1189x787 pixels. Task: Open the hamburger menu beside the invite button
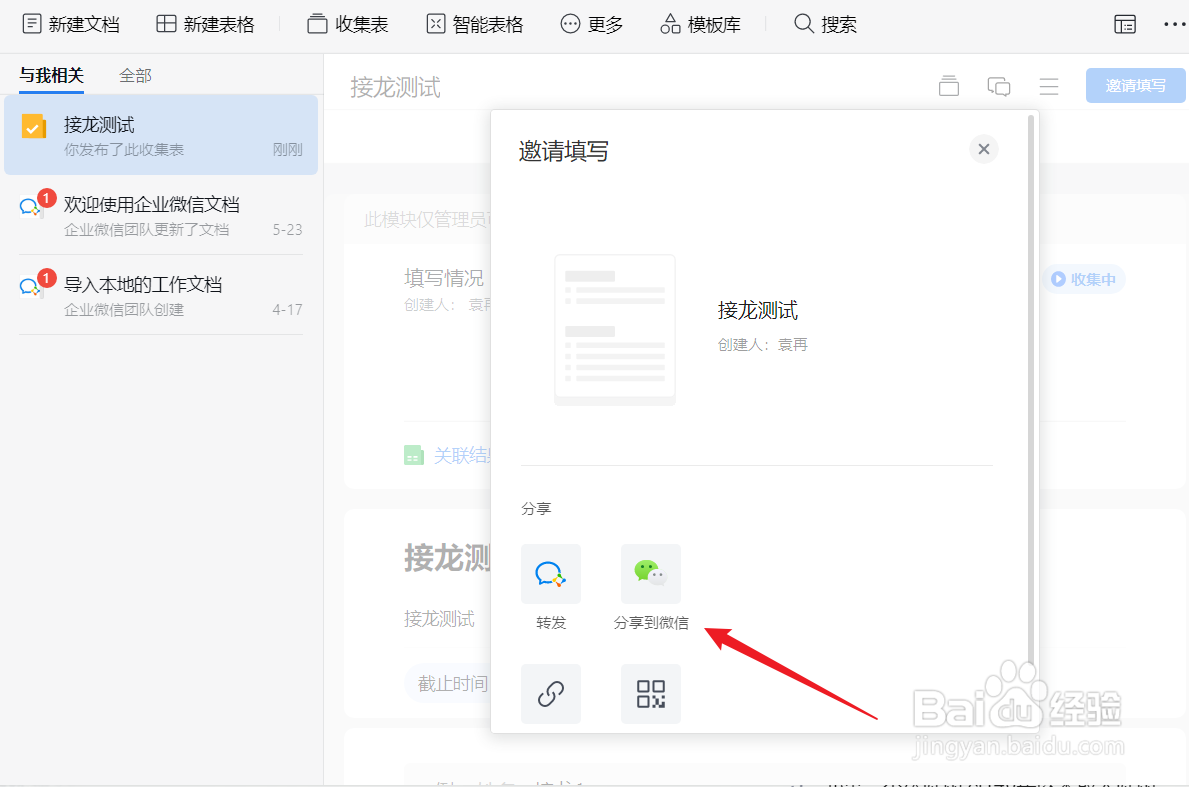click(1048, 86)
